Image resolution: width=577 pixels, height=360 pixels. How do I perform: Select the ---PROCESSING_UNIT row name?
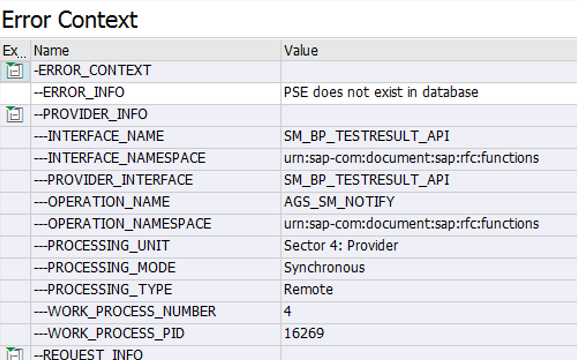pos(102,246)
